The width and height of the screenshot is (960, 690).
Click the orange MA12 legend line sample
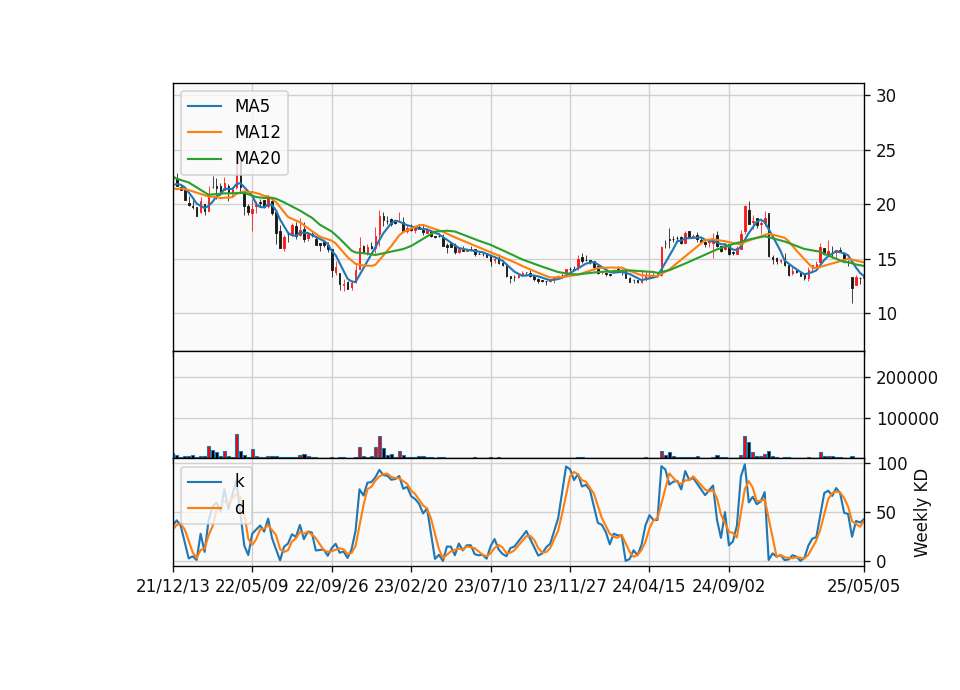tap(204, 132)
